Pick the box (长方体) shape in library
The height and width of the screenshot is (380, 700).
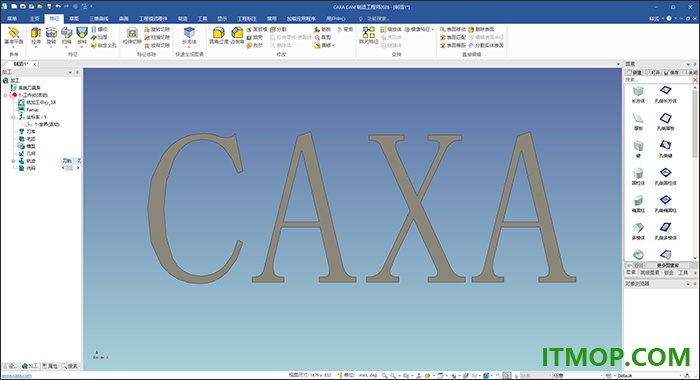click(638, 94)
